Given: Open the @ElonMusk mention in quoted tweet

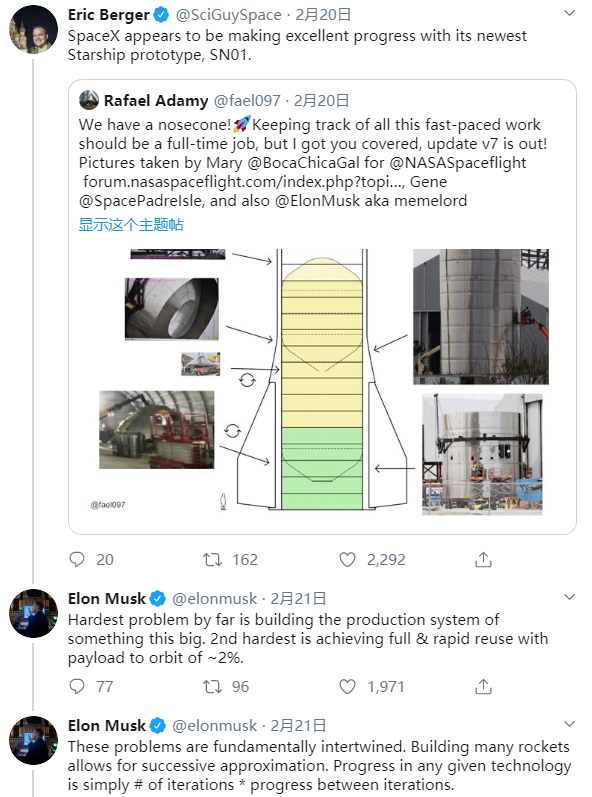Looking at the screenshot, I should tap(318, 201).
